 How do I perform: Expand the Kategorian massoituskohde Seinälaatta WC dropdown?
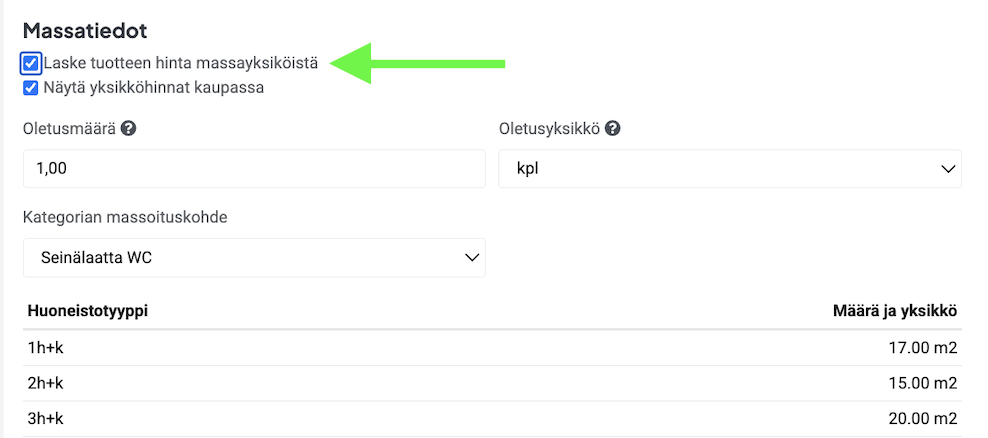point(254,258)
